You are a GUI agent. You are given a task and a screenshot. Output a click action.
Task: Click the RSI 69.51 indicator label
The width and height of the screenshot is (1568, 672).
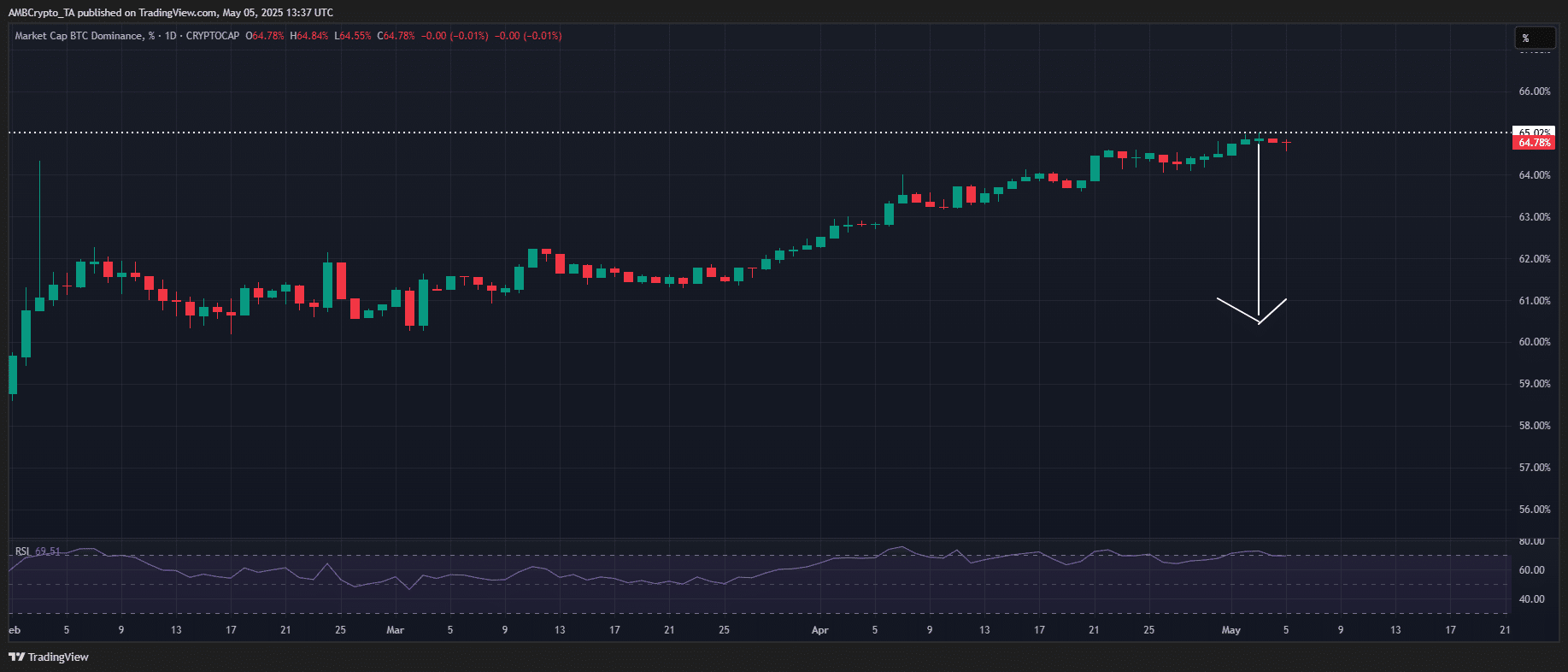coord(38,551)
